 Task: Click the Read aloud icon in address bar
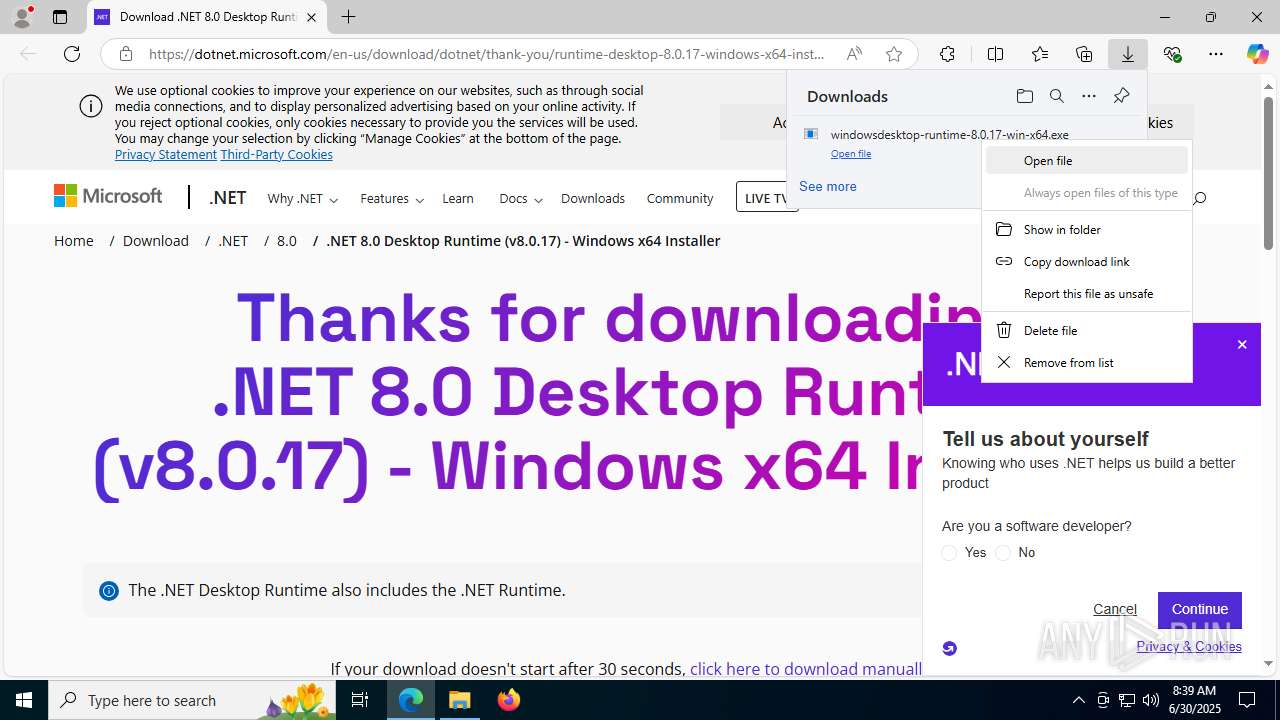854,54
